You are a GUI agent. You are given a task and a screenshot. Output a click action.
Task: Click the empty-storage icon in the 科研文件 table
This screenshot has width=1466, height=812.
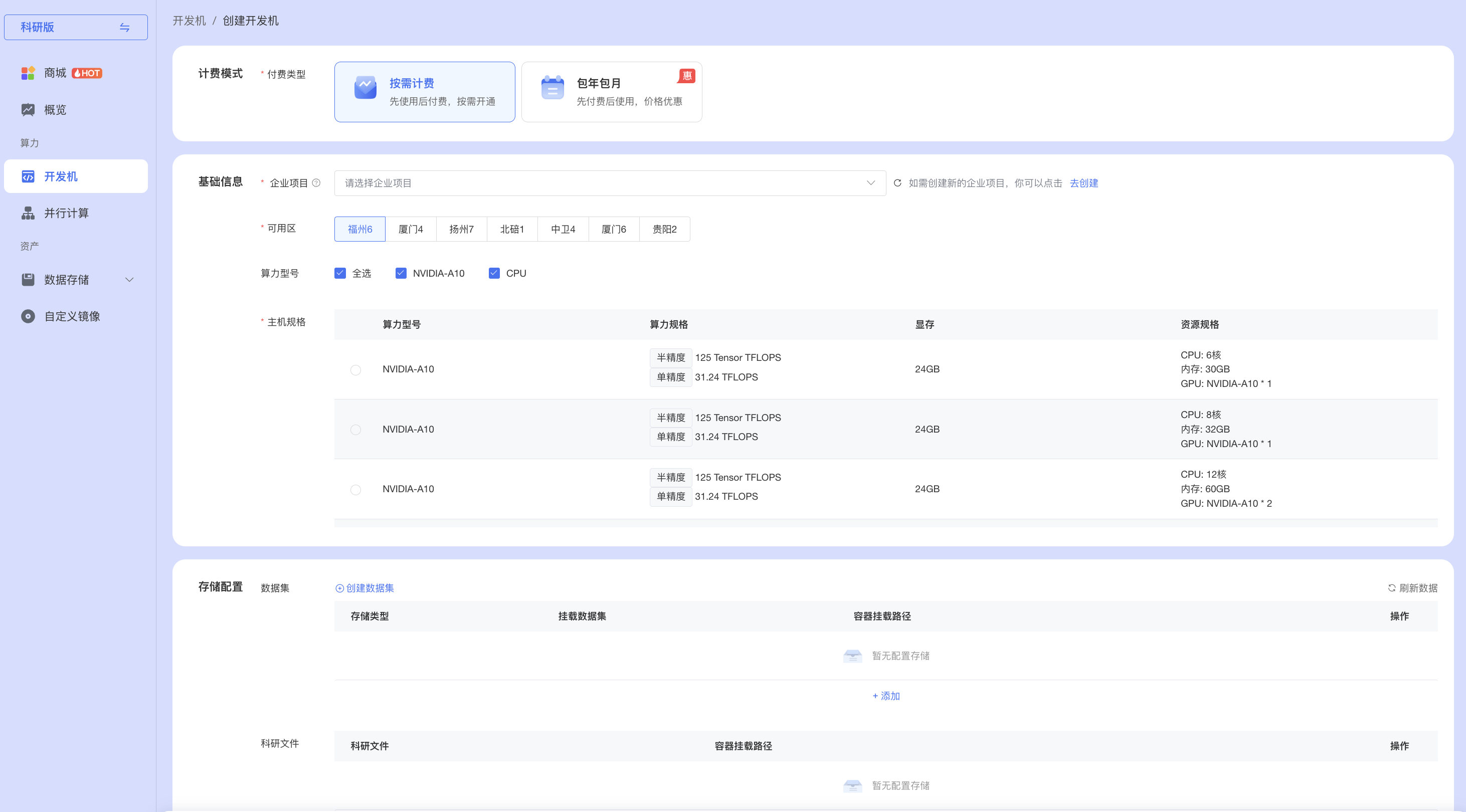(852, 786)
